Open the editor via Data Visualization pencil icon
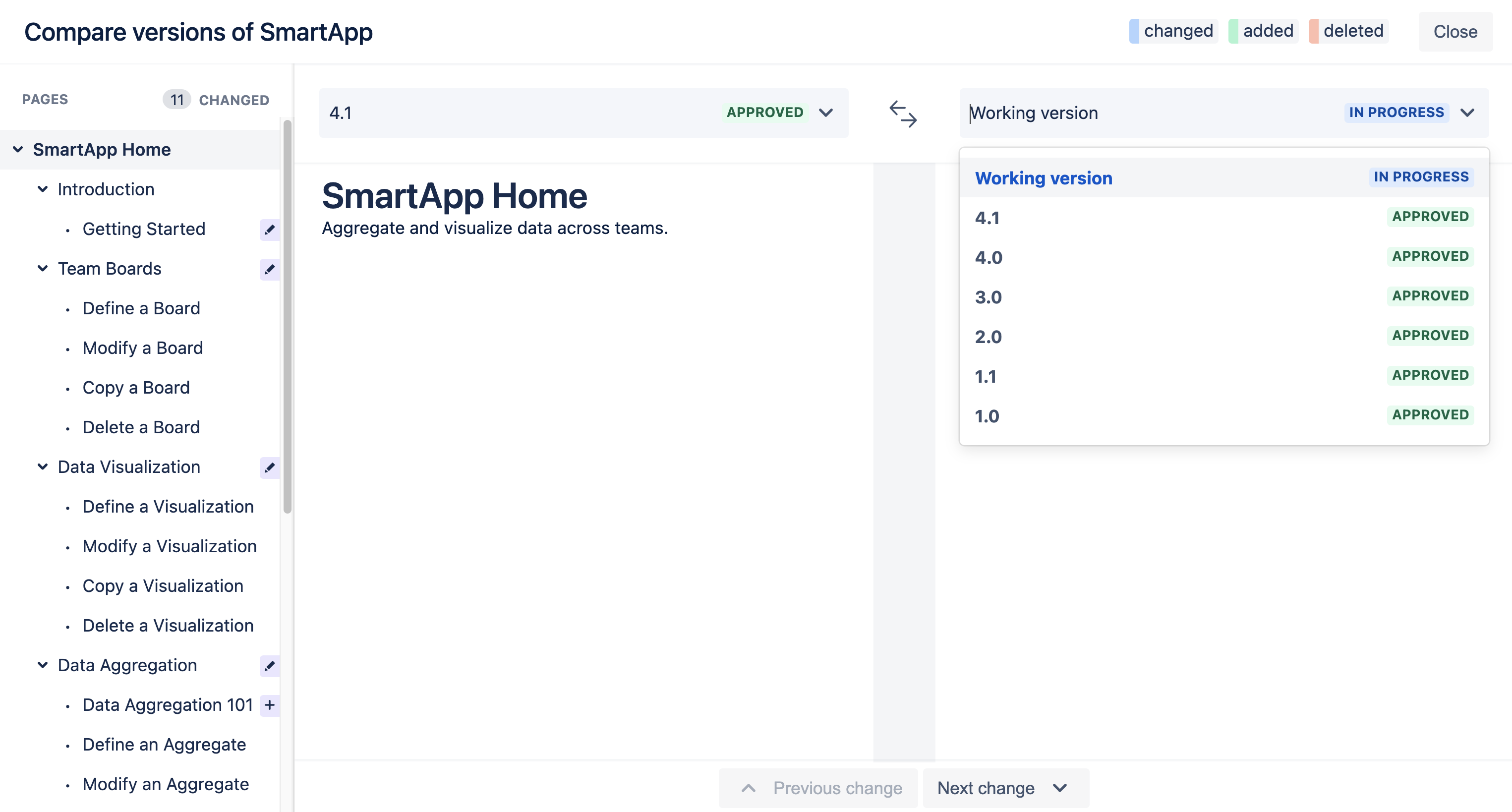The image size is (1512, 812). 269,468
